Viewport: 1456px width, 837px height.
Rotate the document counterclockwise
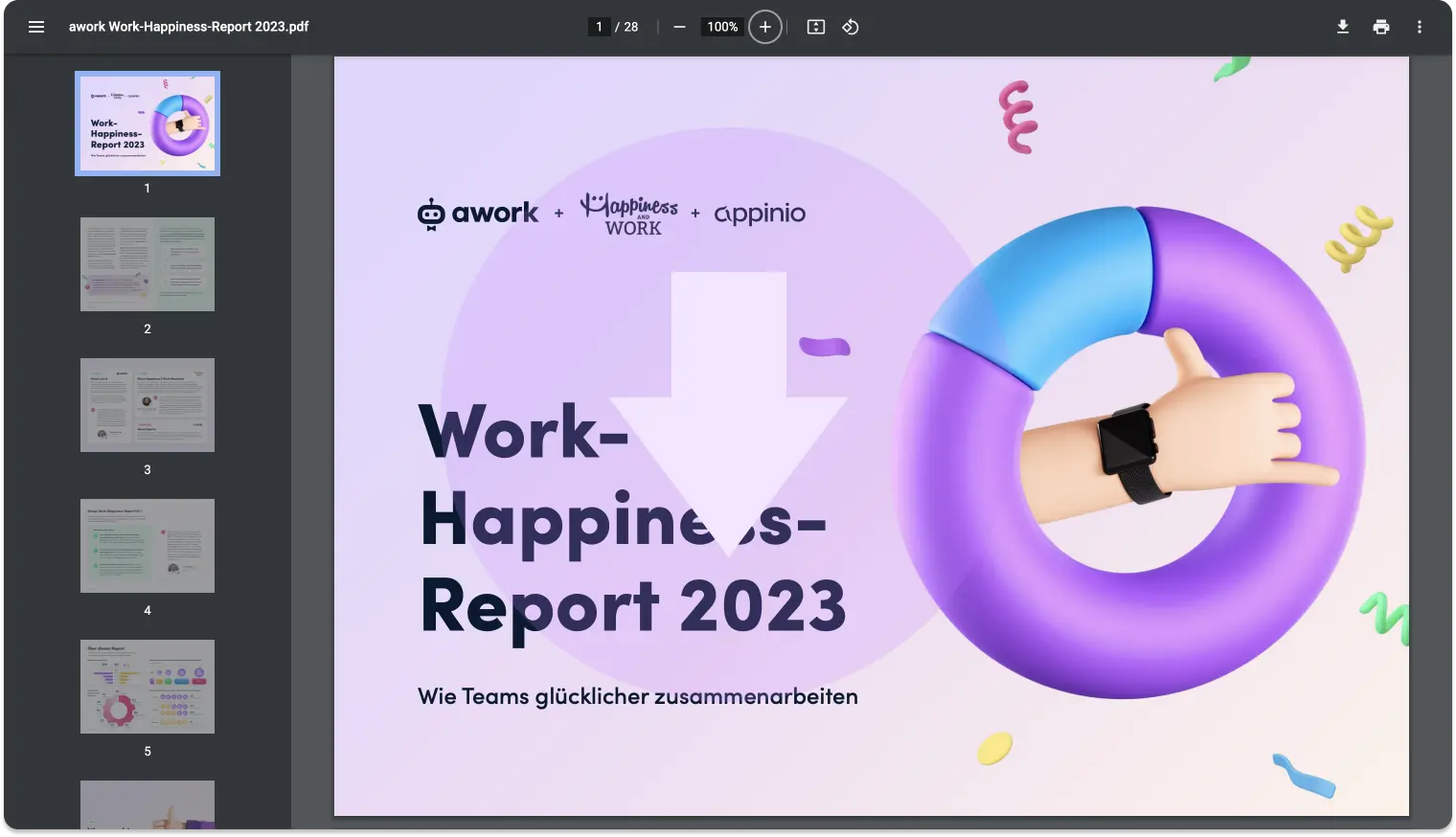tap(851, 27)
